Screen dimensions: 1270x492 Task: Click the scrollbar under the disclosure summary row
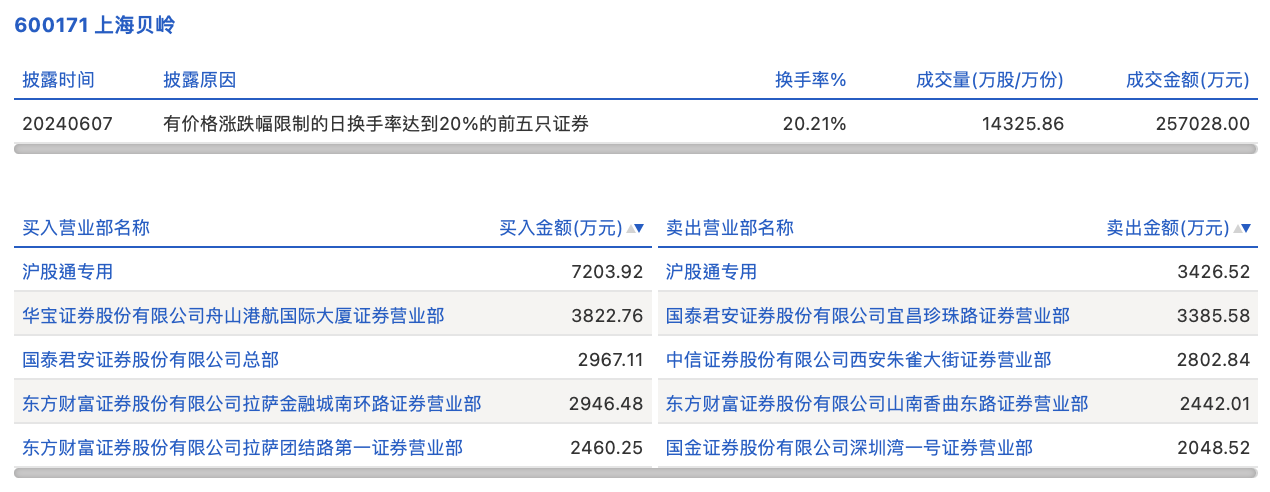635,149
